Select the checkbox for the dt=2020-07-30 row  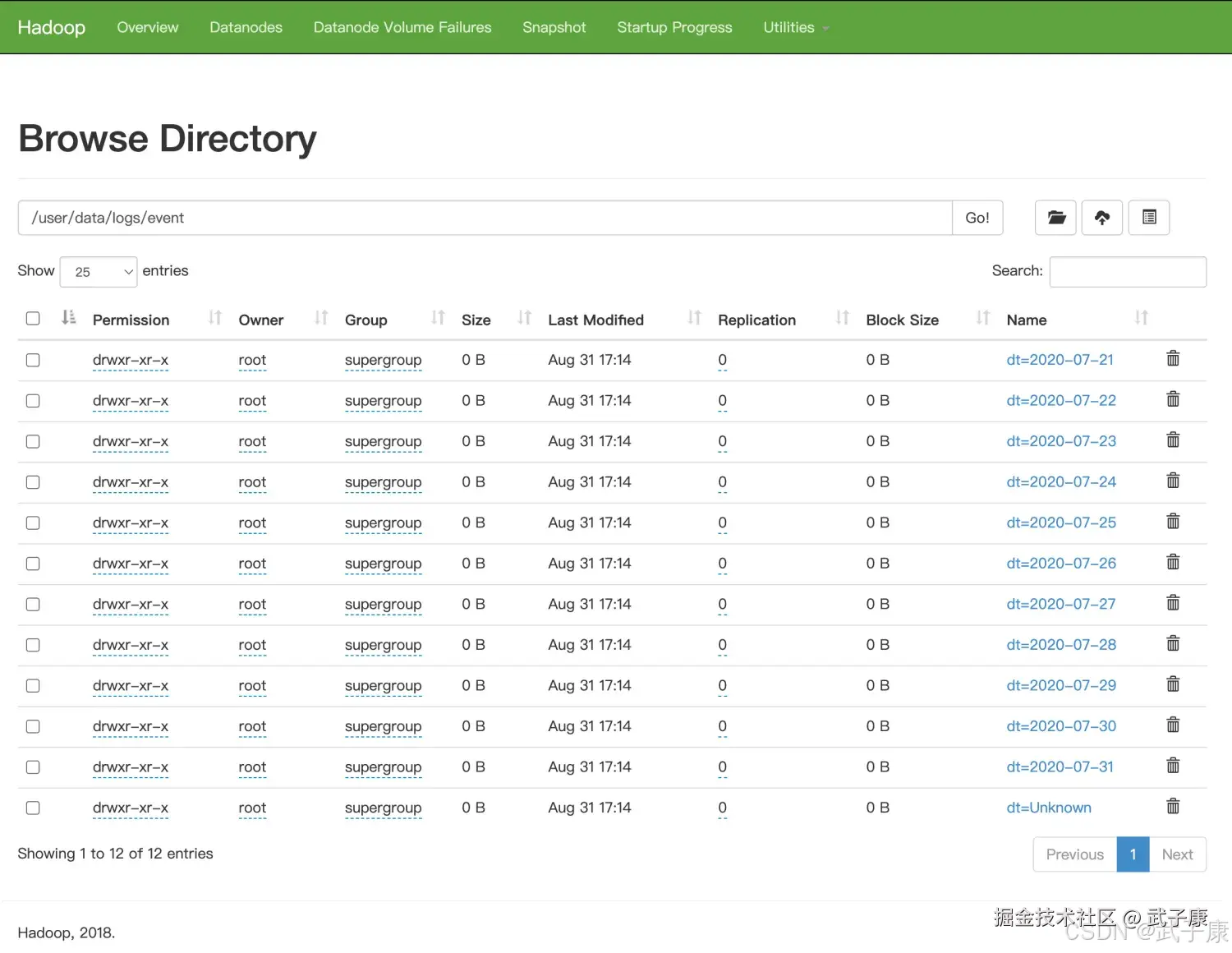(33, 727)
